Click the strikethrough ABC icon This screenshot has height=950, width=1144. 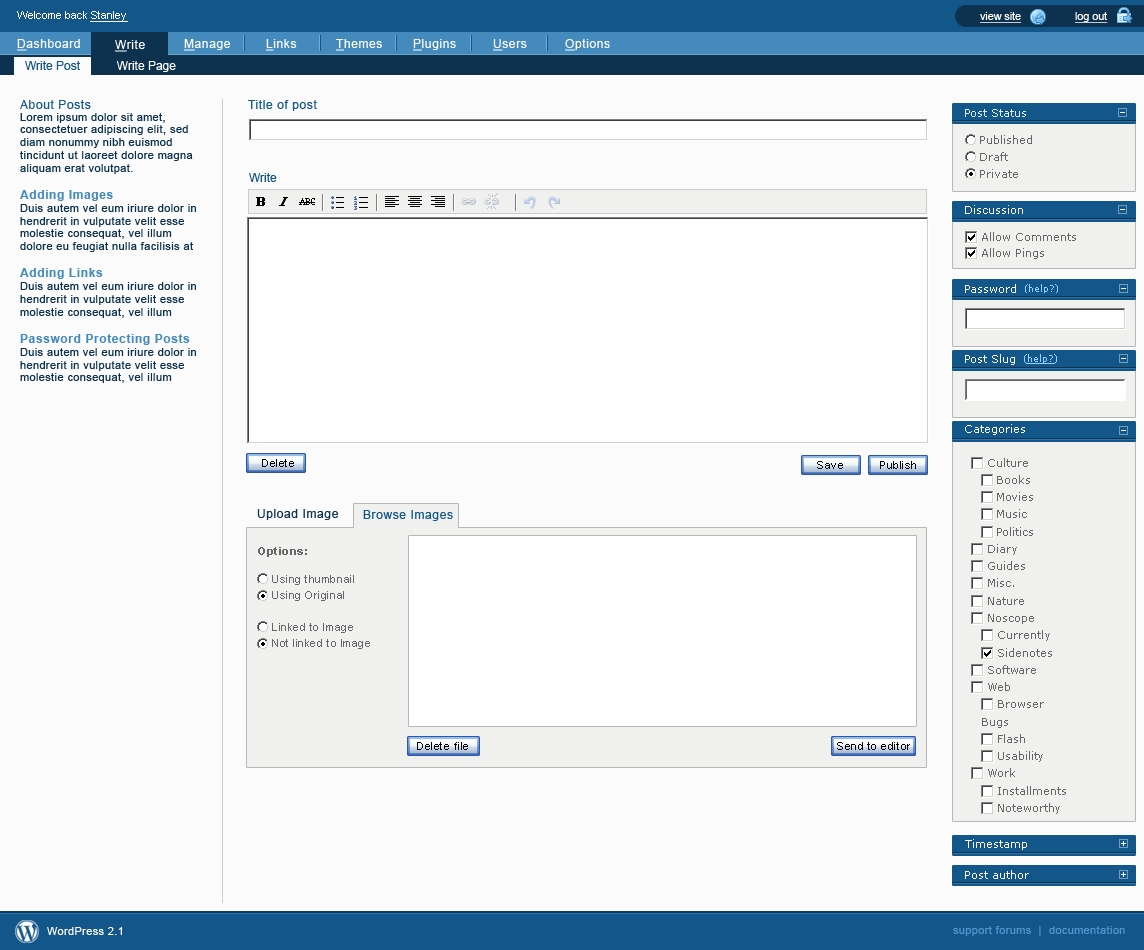coord(307,202)
